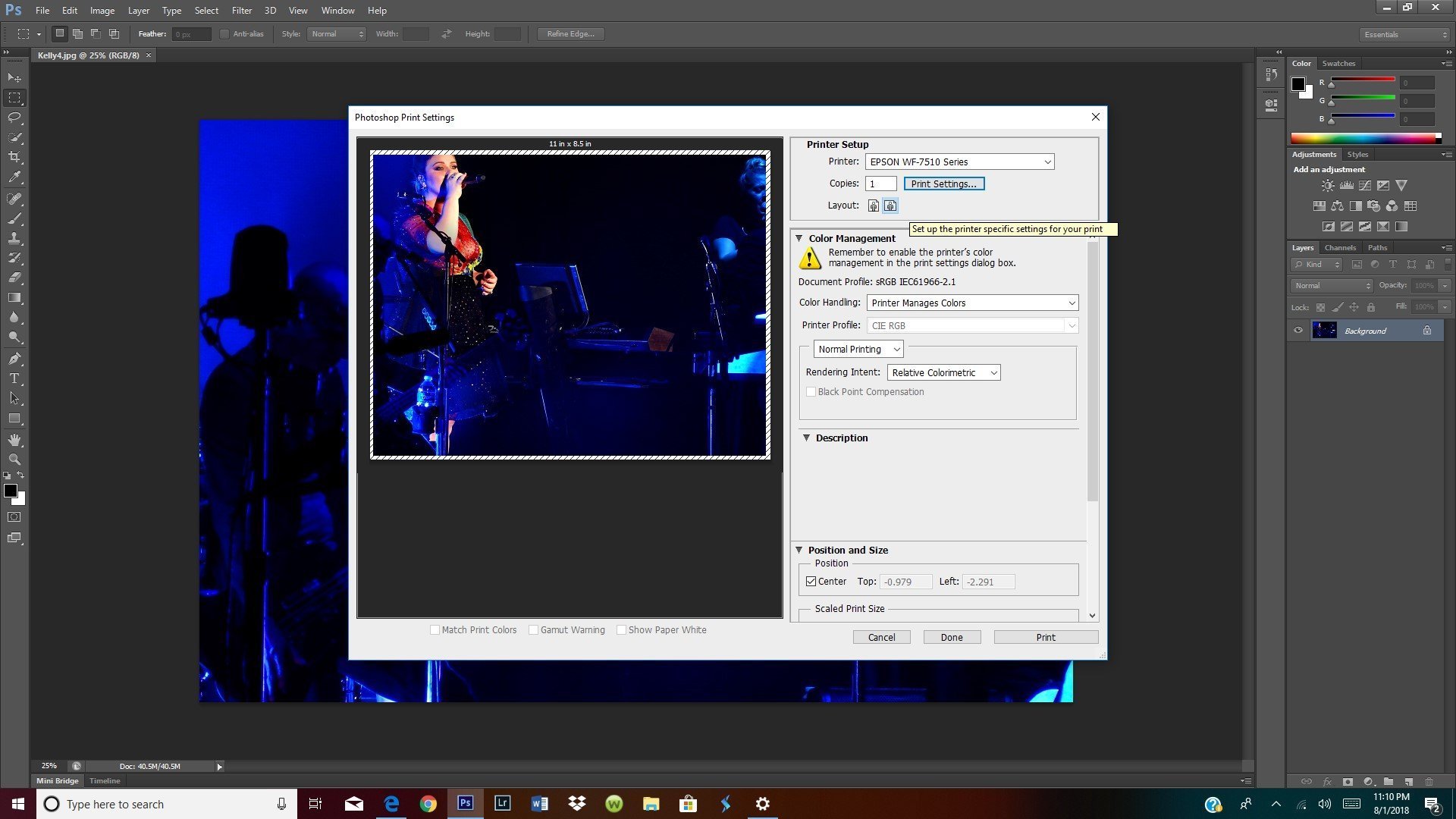Open Photoshop from the Windows taskbar
The height and width of the screenshot is (819, 1456).
pyautogui.click(x=465, y=804)
